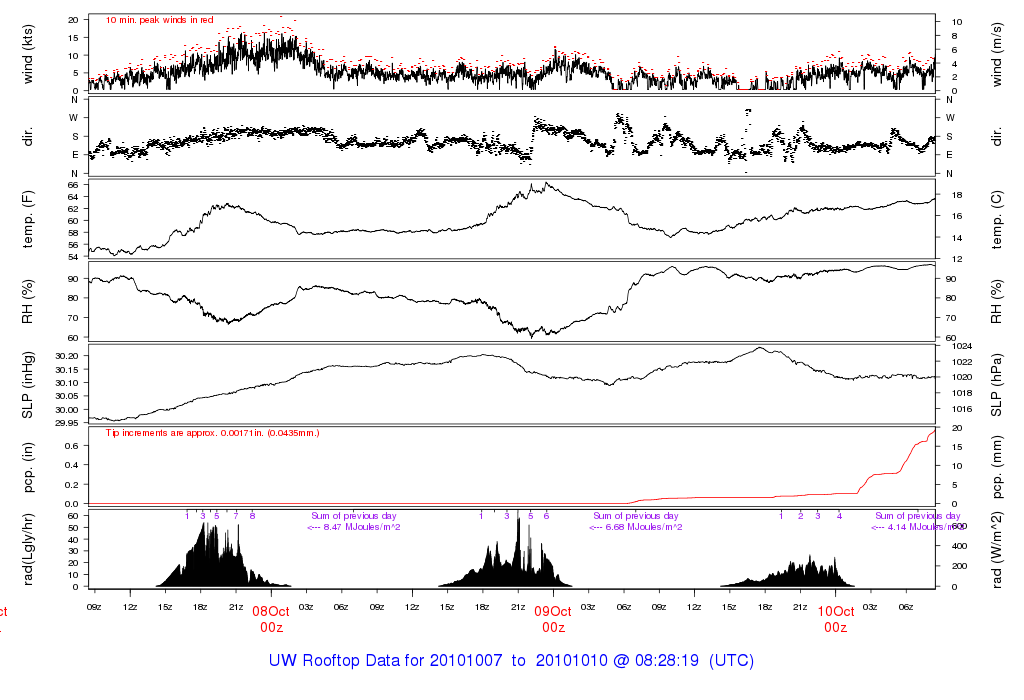Click the "54" tick on temp. (F) axis
Screen dimensions: 1024x700
click(x=73, y=257)
